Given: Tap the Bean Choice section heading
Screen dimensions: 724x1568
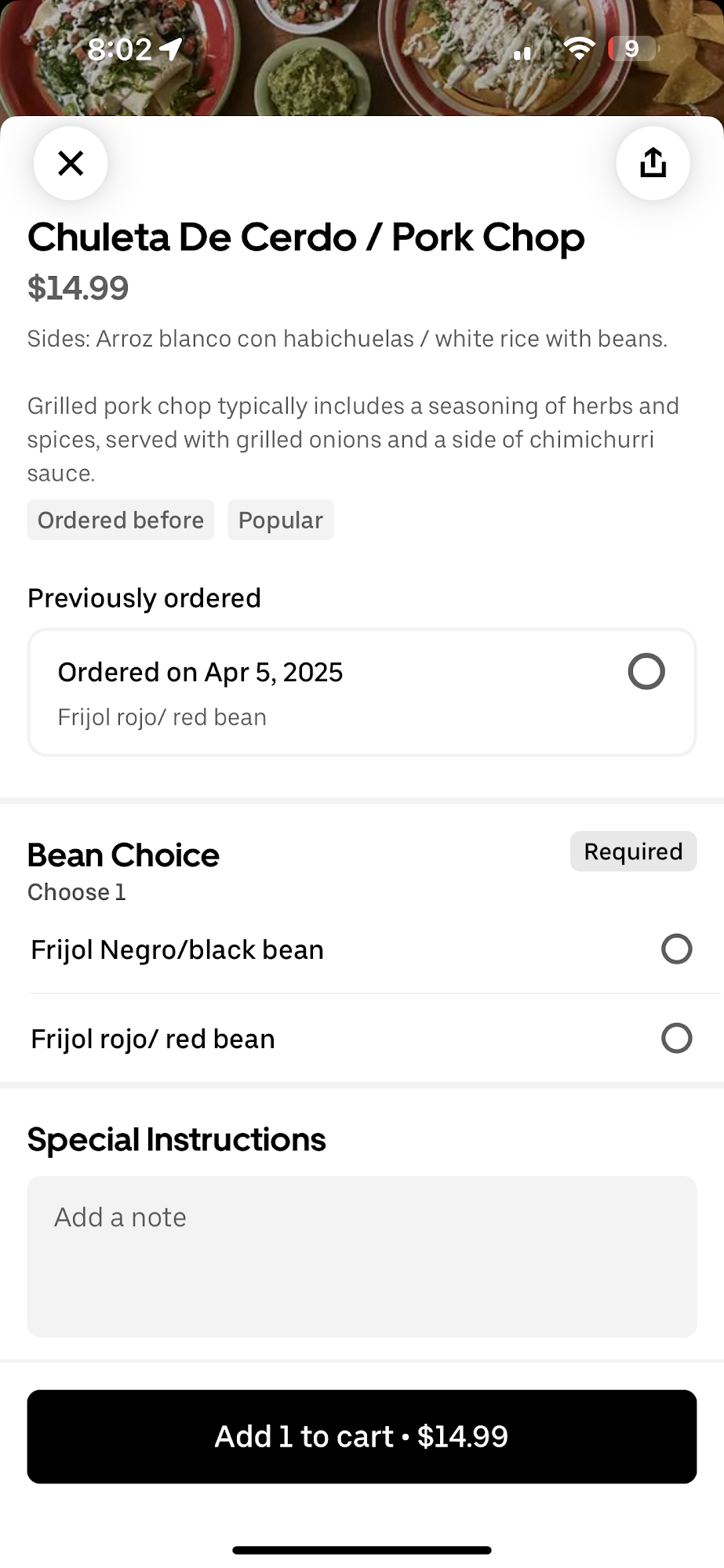Looking at the screenshot, I should [123, 855].
